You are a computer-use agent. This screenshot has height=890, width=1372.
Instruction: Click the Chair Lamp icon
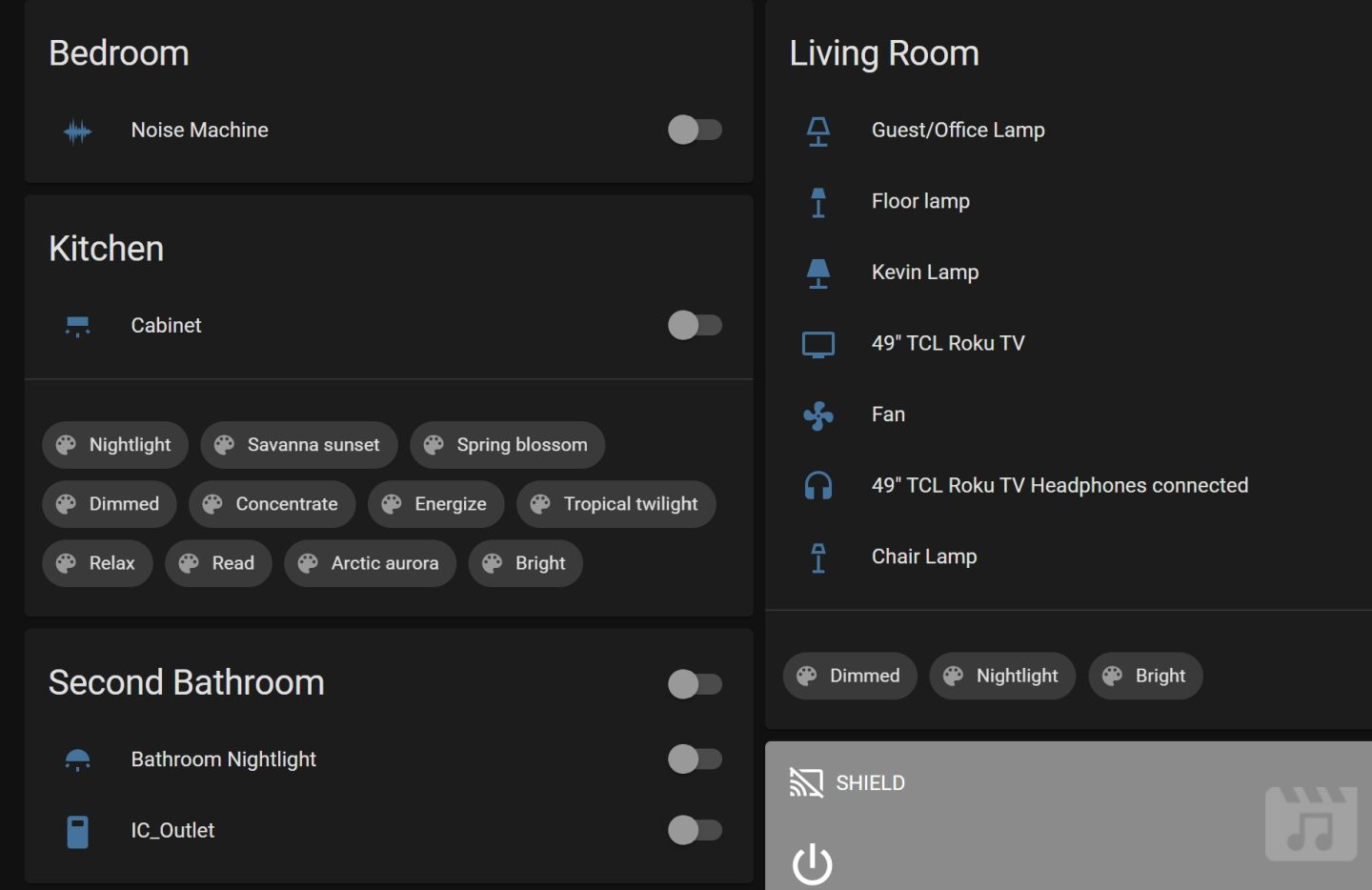(818, 557)
